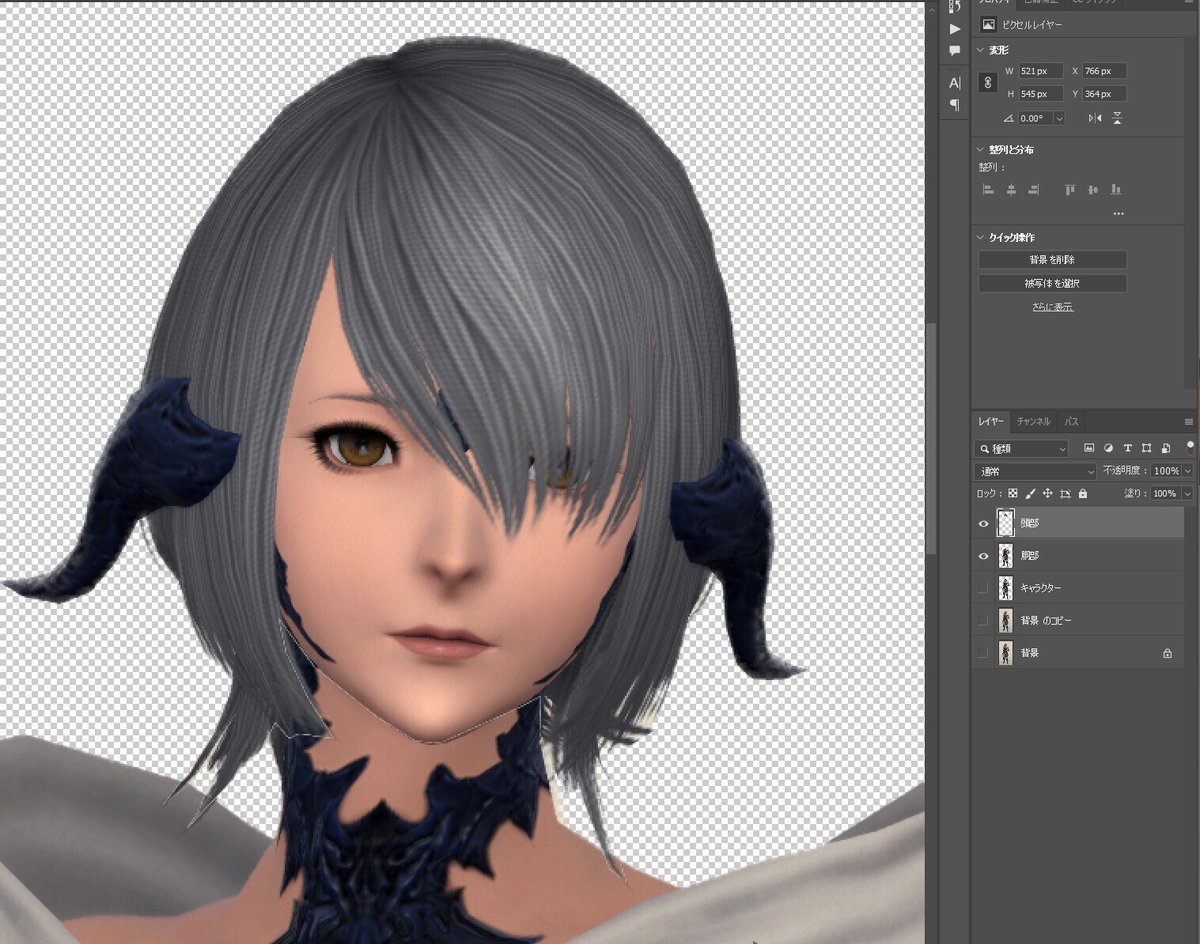Click lock icon on 背景 layer
The height and width of the screenshot is (944, 1200).
click(x=1166, y=653)
